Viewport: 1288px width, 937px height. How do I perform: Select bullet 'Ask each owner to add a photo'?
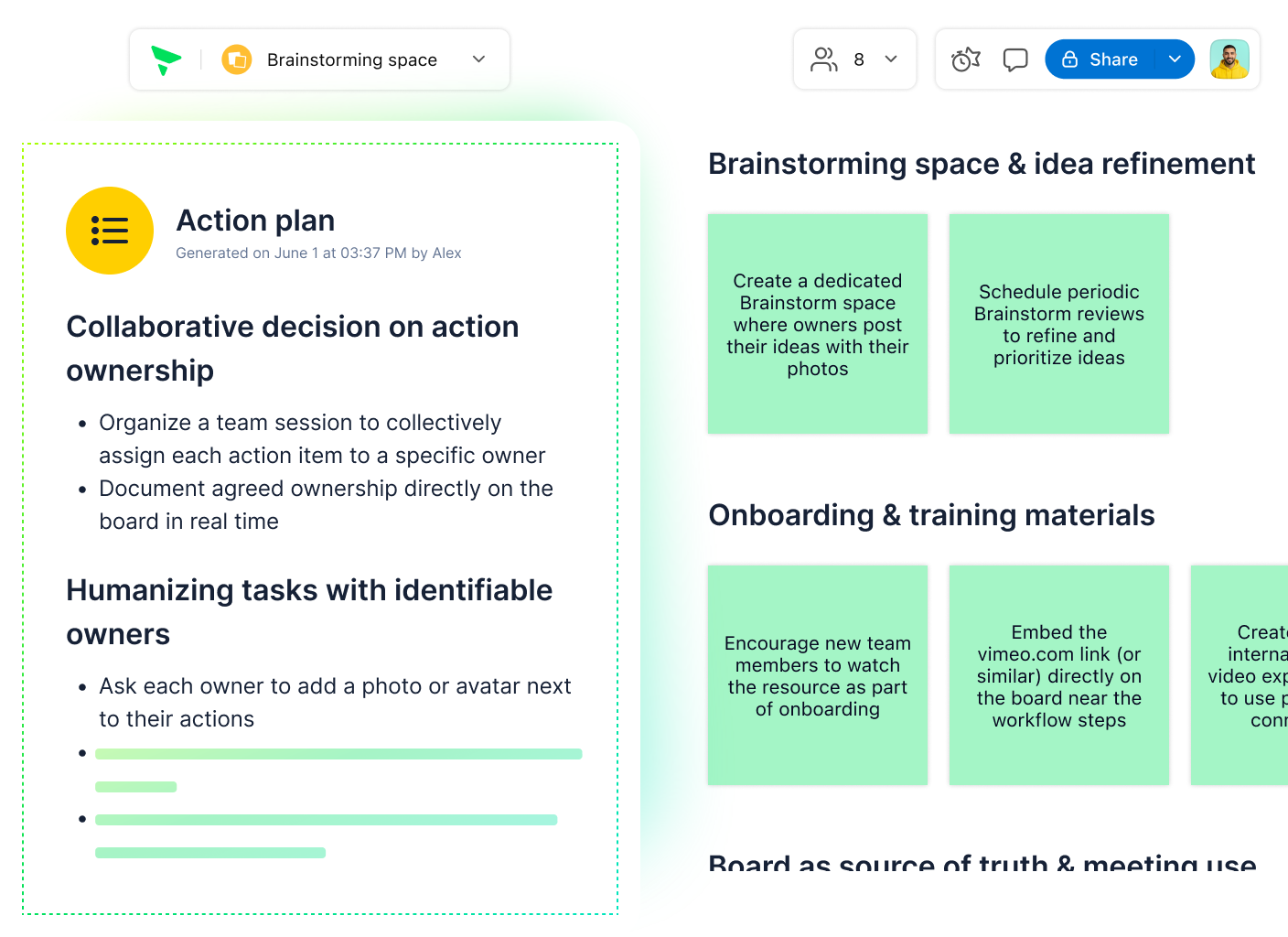pos(335,703)
